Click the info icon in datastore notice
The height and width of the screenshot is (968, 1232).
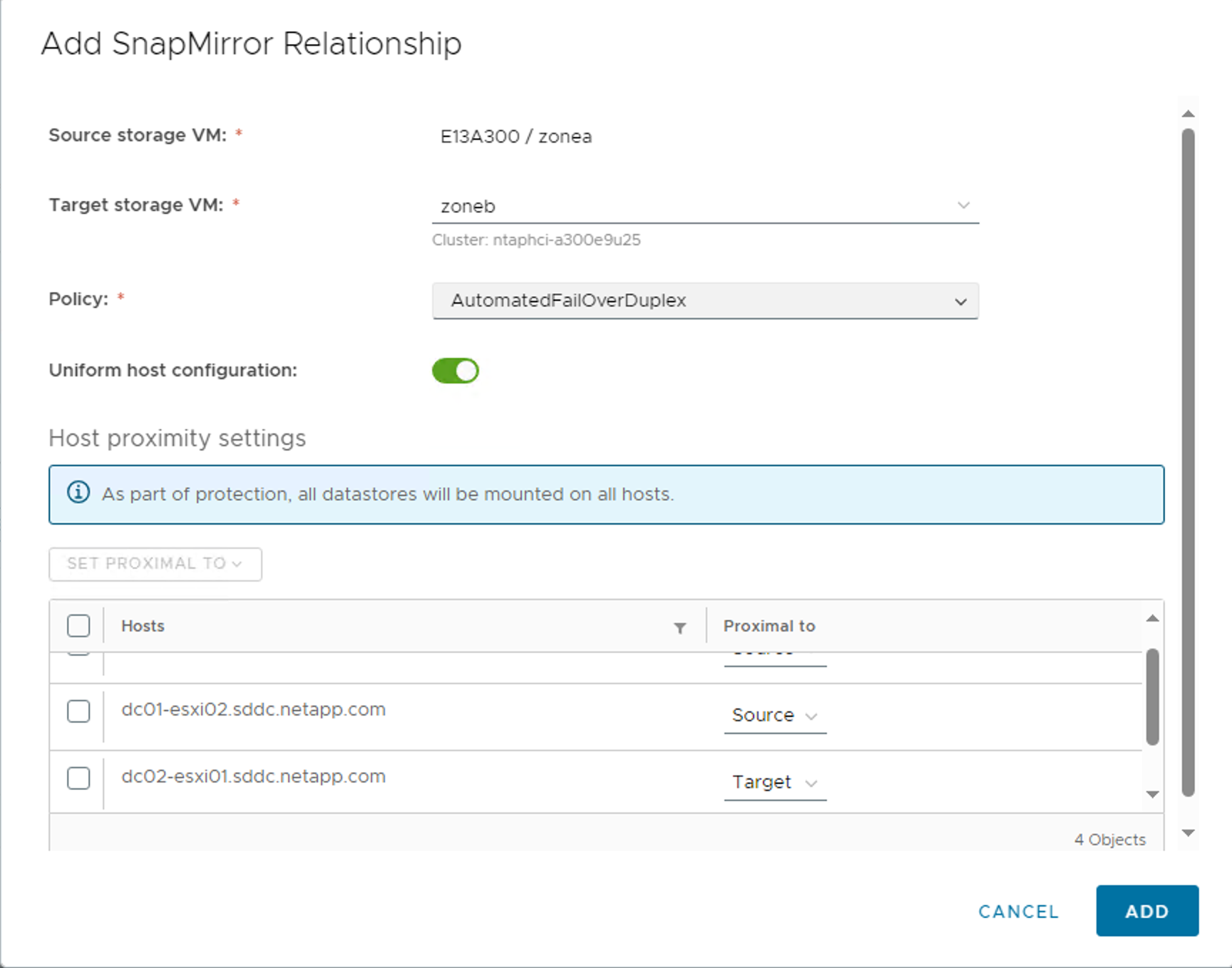78,493
